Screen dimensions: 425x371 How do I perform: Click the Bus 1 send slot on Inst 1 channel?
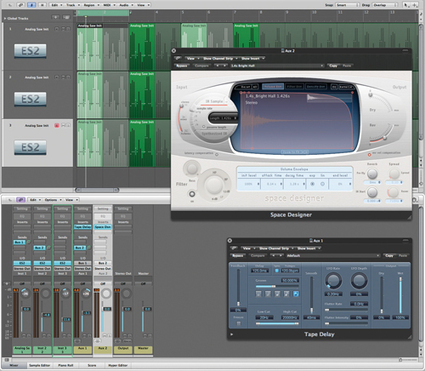click(19, 242)
